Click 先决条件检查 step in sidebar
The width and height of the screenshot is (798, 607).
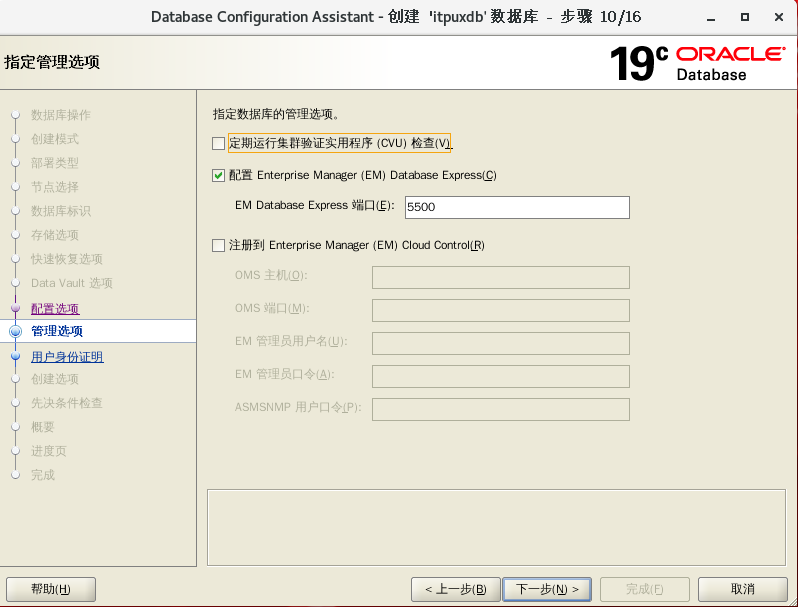point(67,403)
